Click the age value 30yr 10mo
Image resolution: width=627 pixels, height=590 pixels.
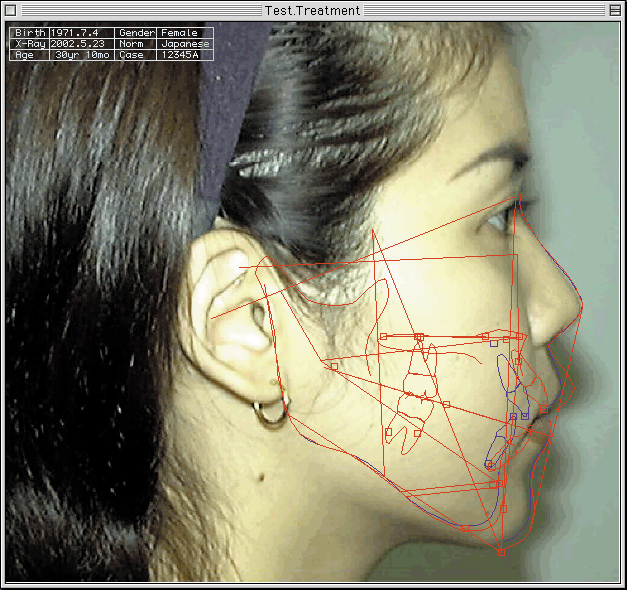pos(82,55)
